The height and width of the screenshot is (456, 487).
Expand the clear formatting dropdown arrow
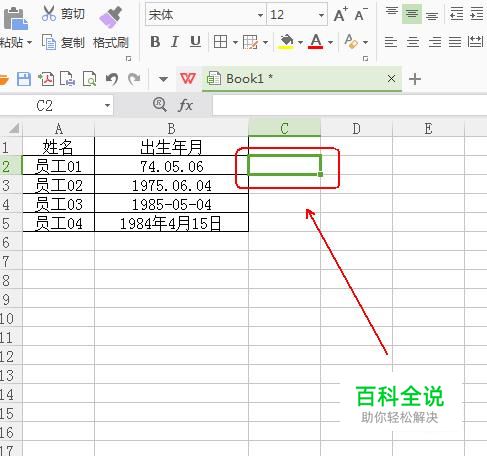pyautogui.click(x=365, y=42)
